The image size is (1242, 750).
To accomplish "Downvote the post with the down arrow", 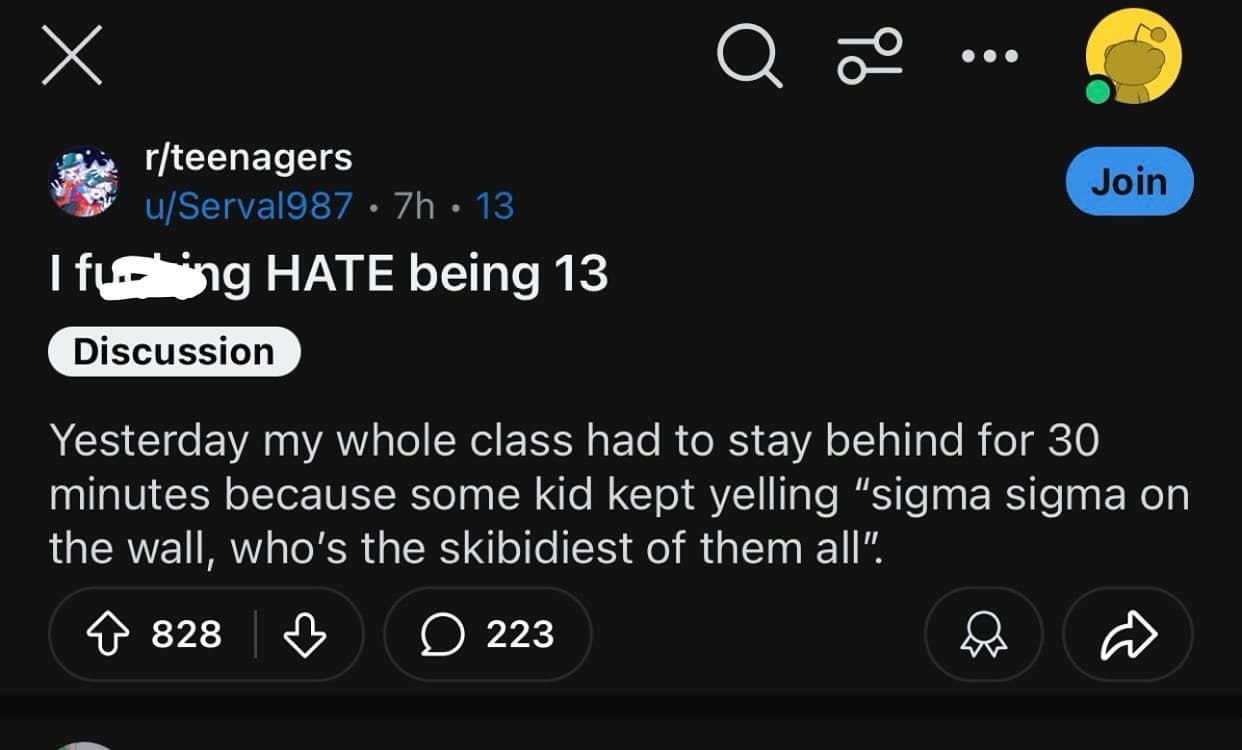I will (305, 635).
